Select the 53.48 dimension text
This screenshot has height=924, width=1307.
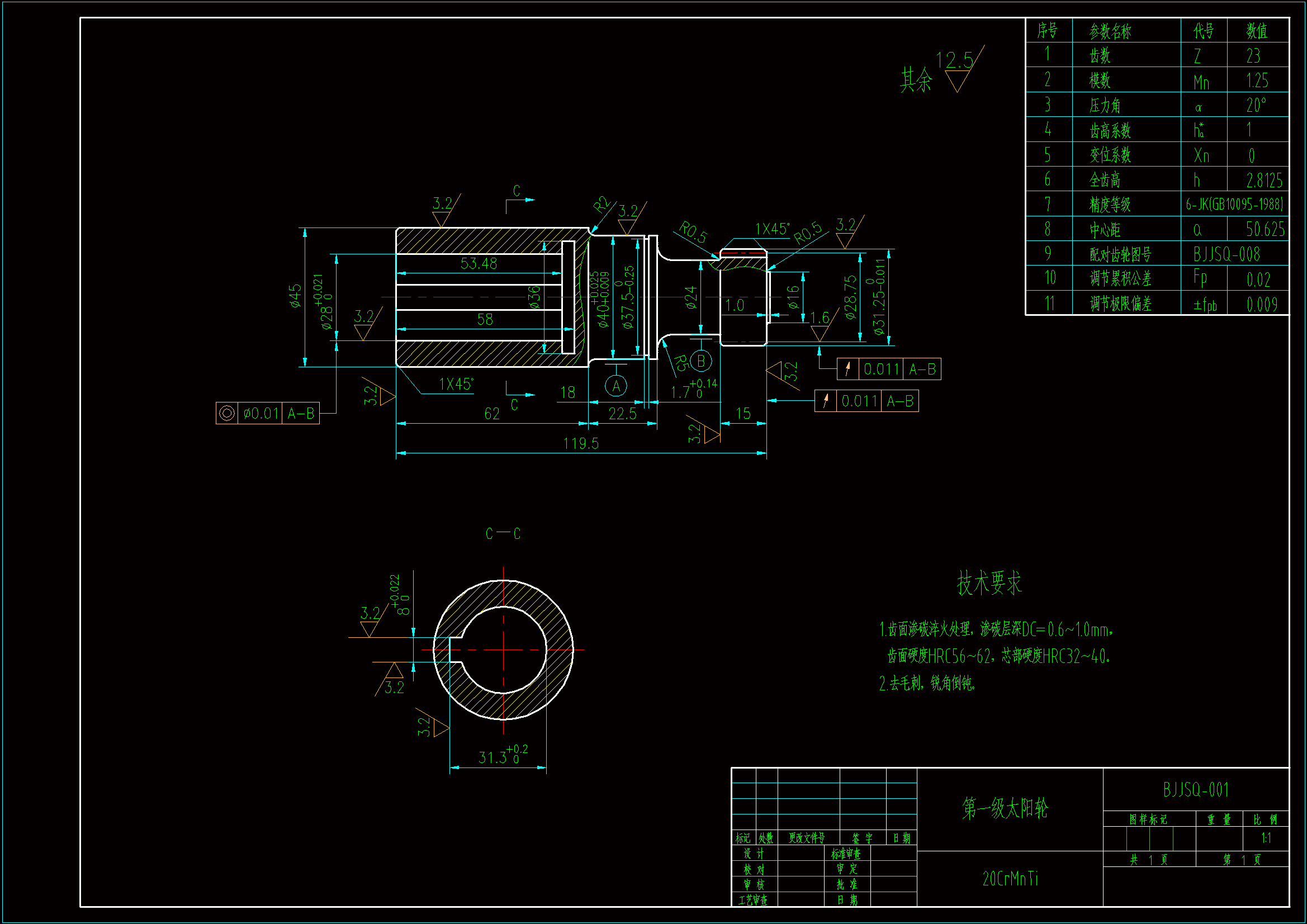click(478, 264)
